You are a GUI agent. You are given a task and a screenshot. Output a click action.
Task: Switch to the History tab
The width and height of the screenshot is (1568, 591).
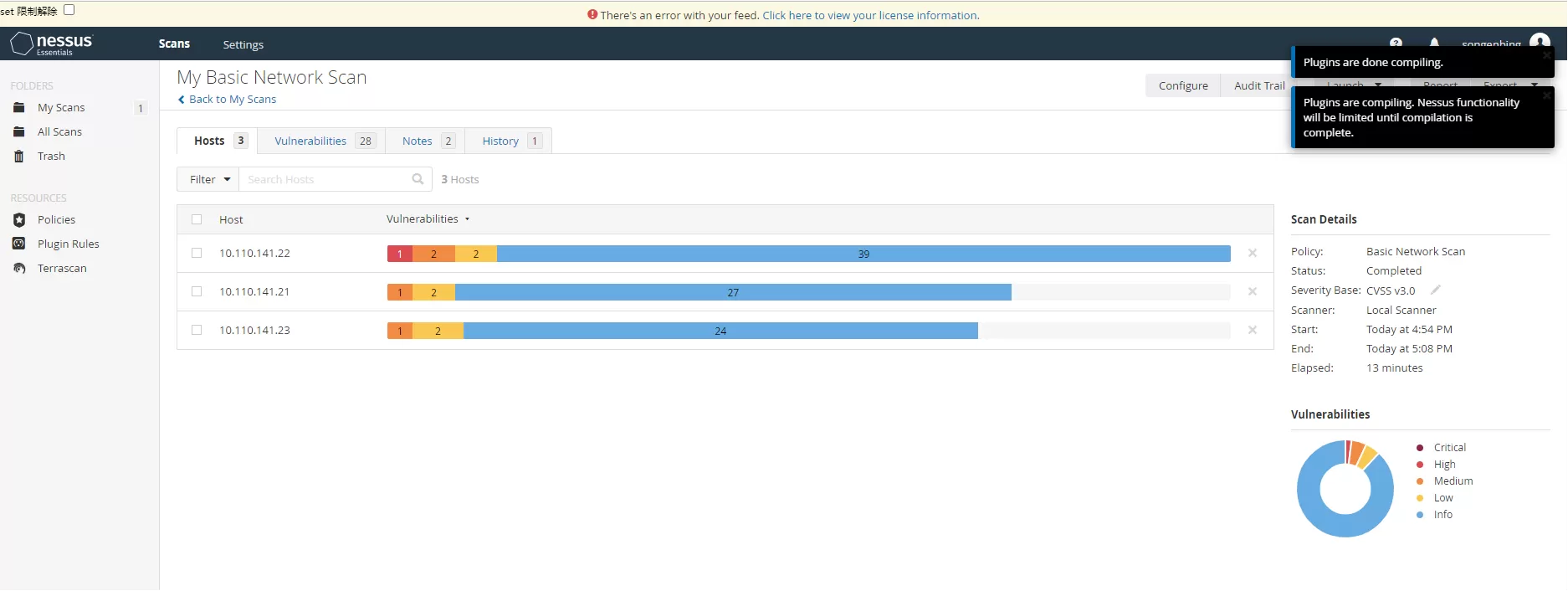tap(500, 141)
